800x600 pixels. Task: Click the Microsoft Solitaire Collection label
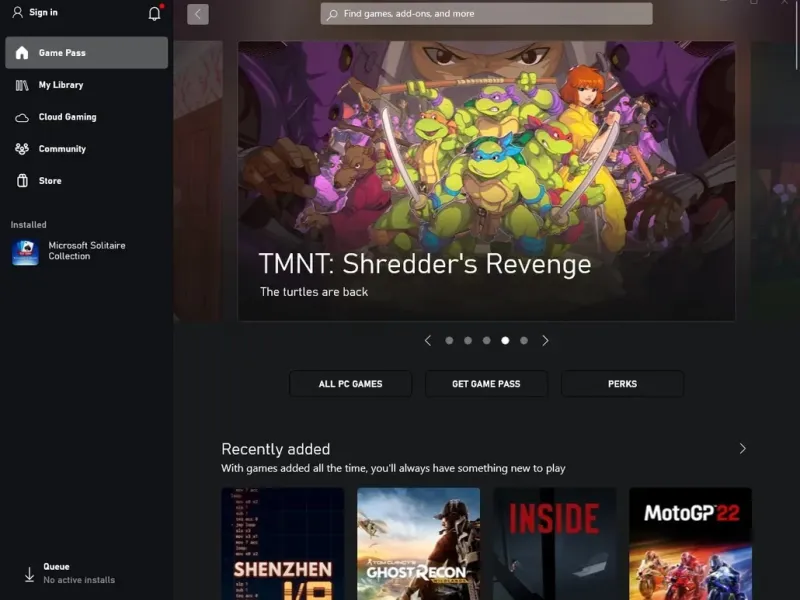tap(87, 251)
